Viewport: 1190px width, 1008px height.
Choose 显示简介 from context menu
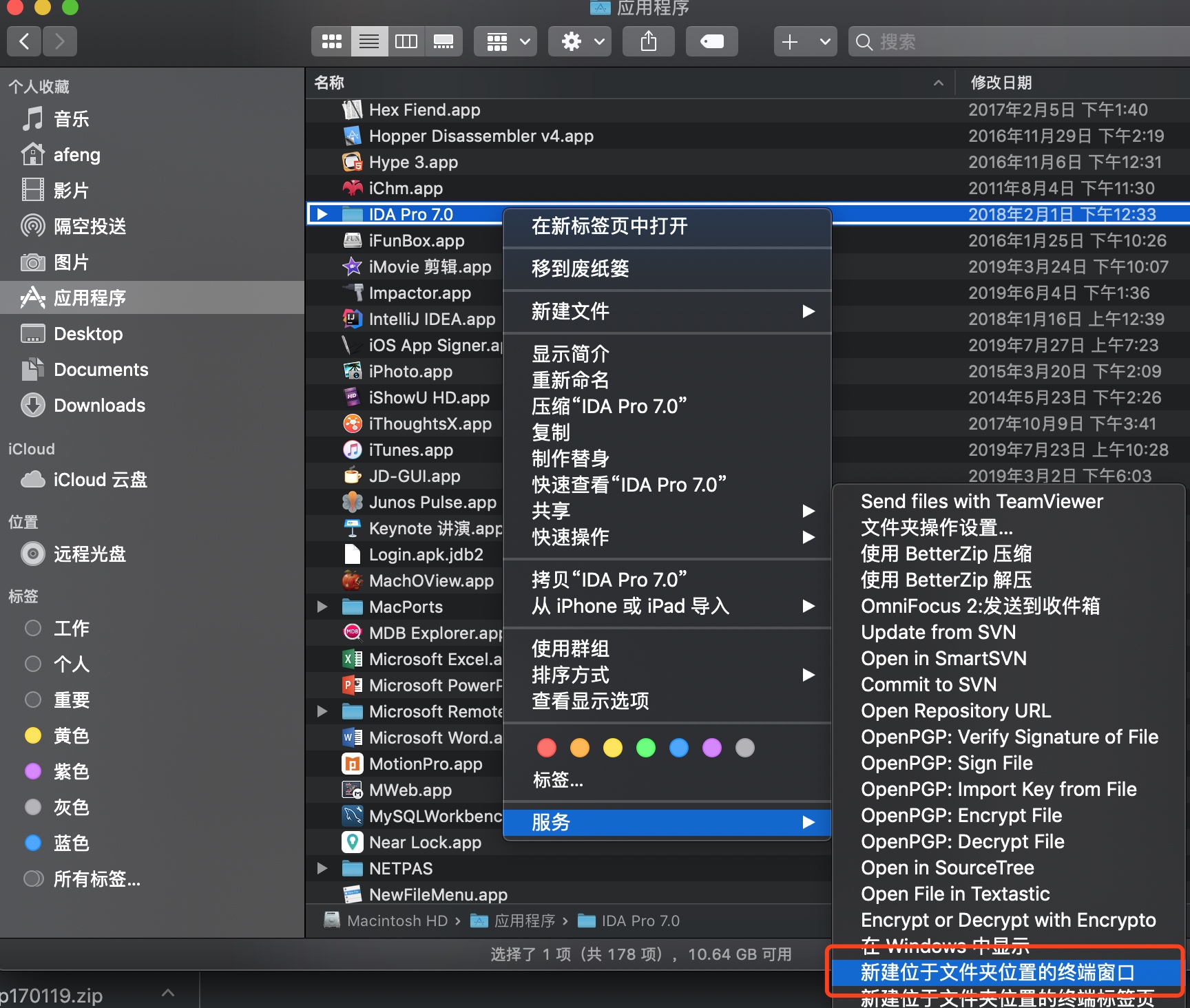667,354
